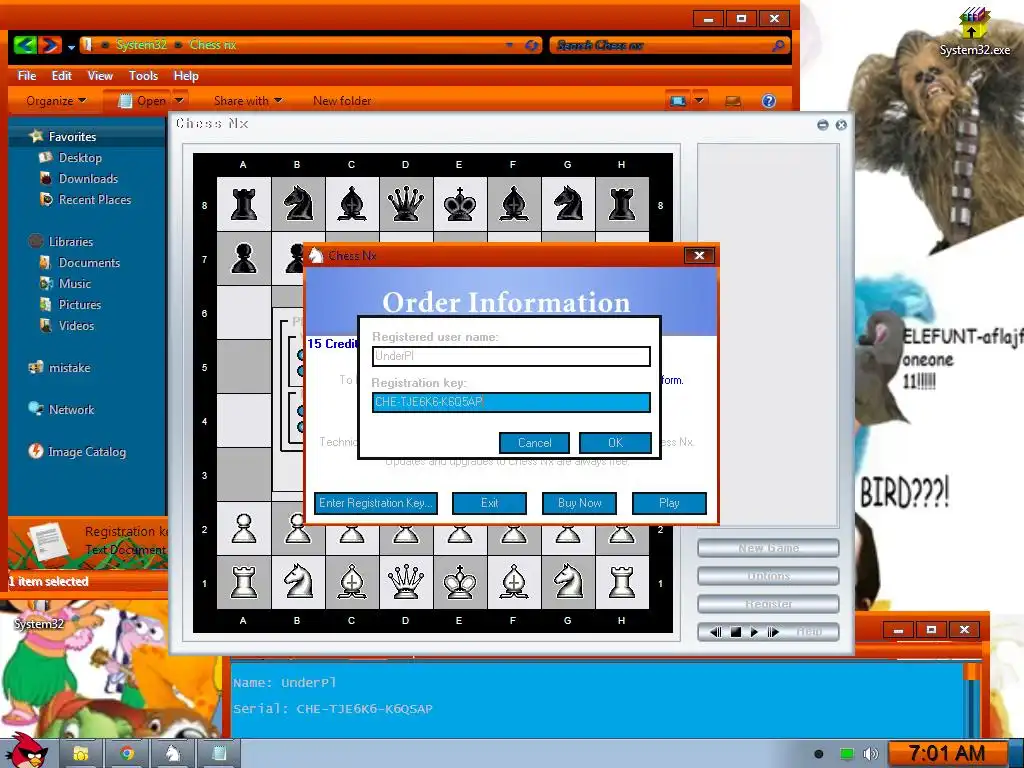The width and height of the screenshot is (1024, 768).
Task: Open the Edit menu in Explorer
Action: [61, 76]
